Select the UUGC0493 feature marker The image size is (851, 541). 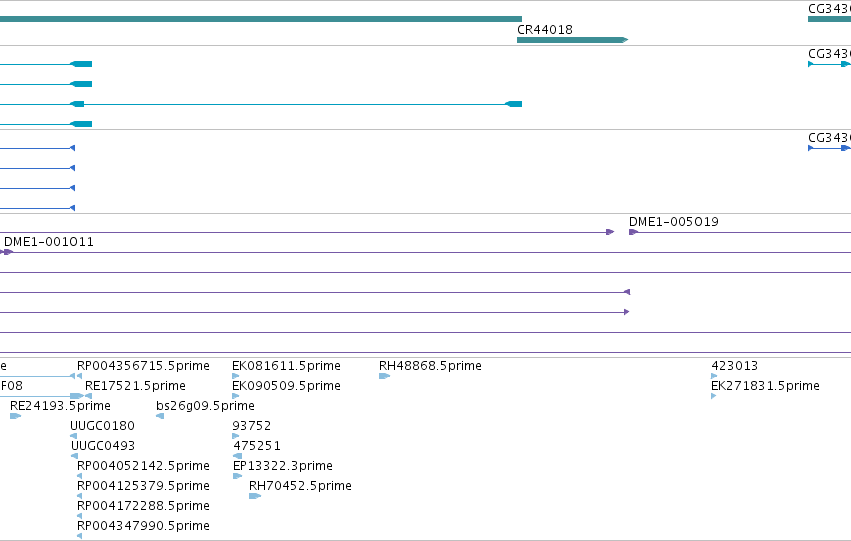point(74,456)
